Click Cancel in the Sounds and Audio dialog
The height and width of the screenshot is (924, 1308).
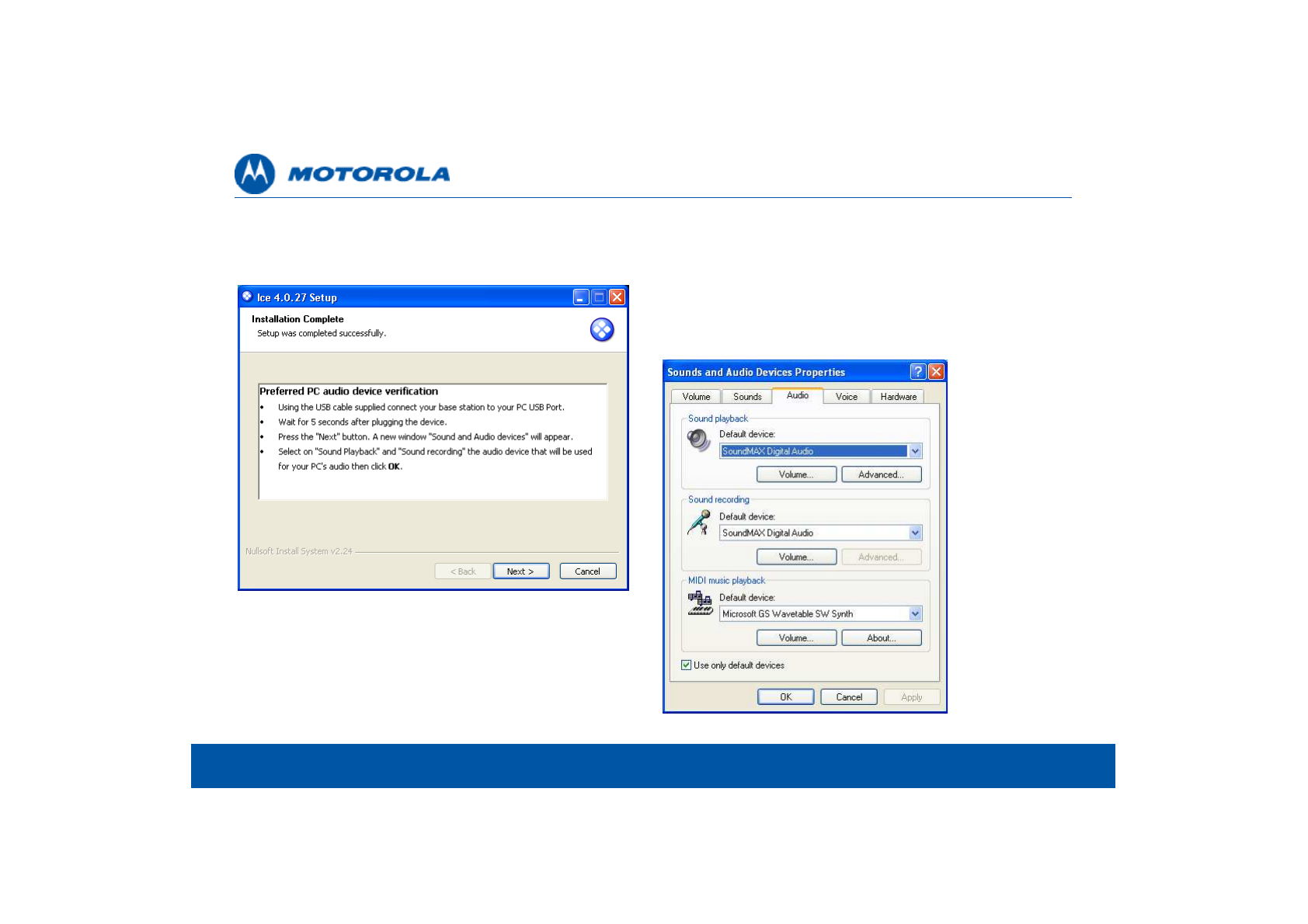(849, 697)
